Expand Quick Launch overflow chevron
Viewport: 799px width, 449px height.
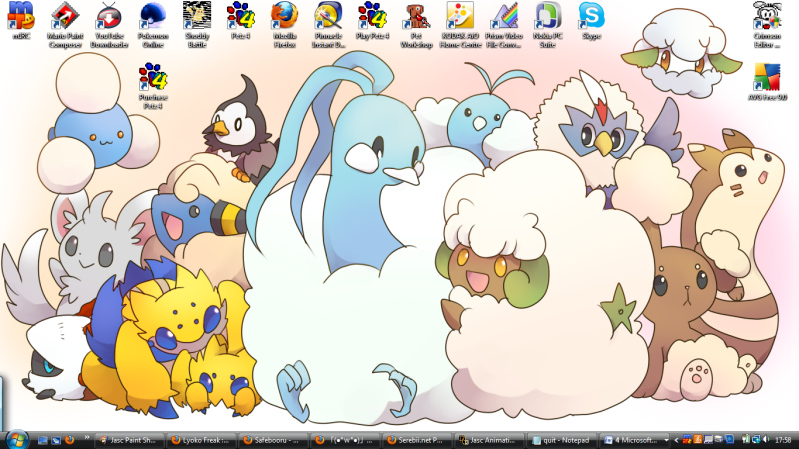(x=87, y=437)
